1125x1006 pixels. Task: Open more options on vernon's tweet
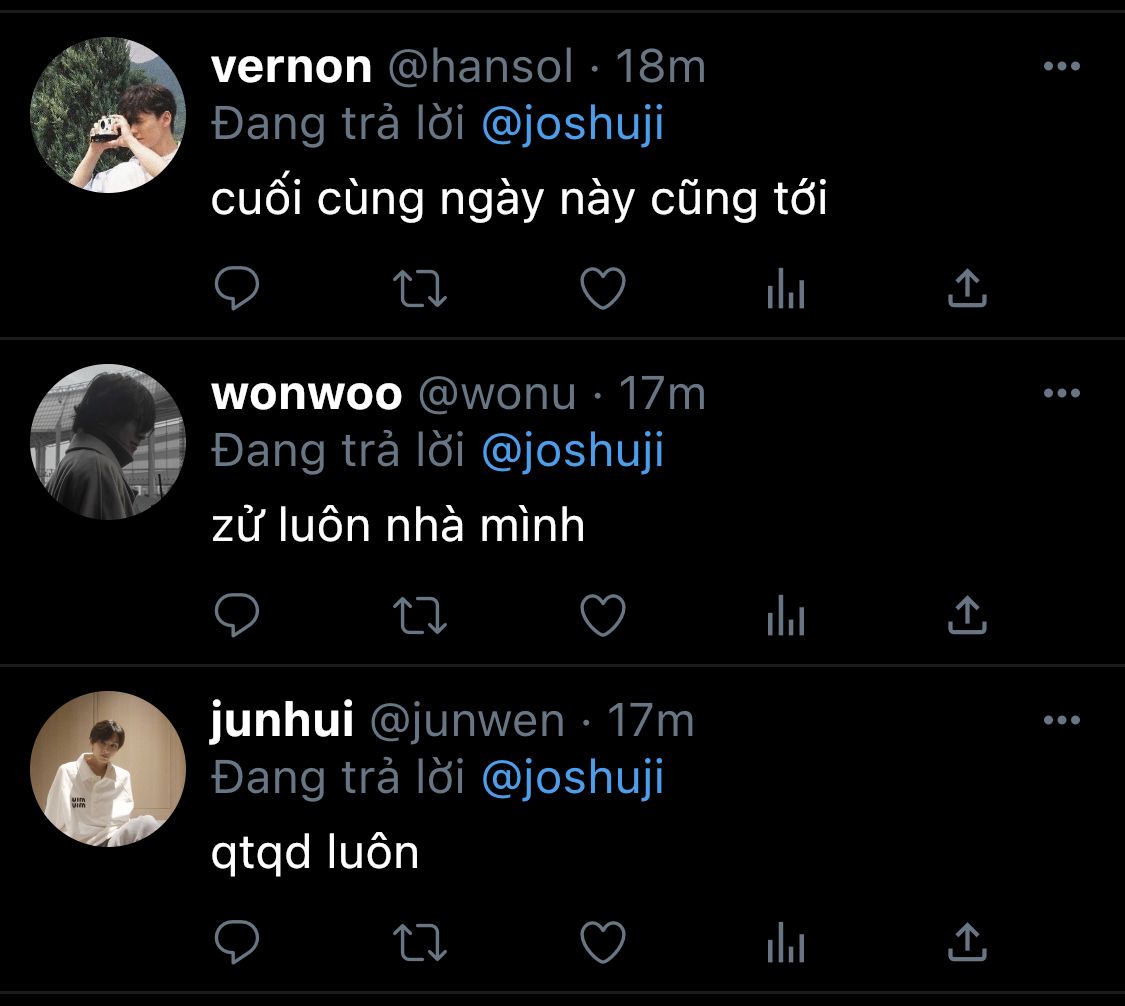click(1062, 66)
